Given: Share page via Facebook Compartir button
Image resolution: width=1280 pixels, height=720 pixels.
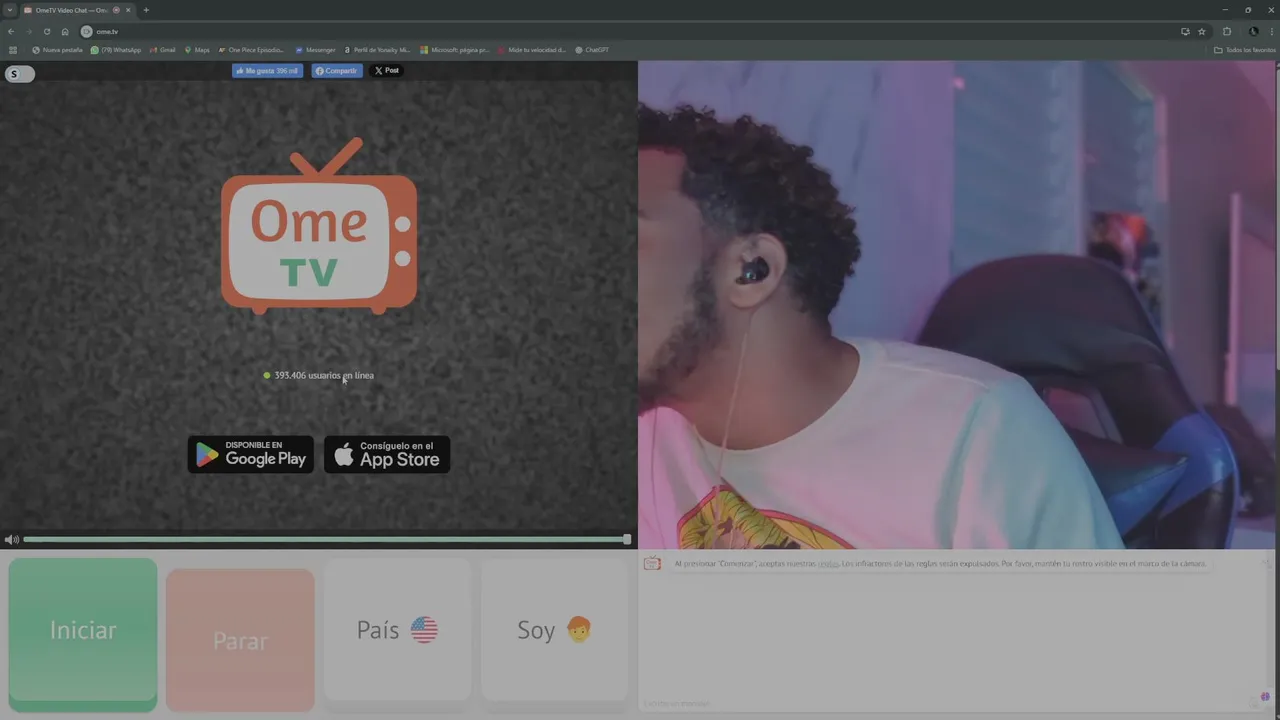Looking at the screenshot, I should (336, 71).
